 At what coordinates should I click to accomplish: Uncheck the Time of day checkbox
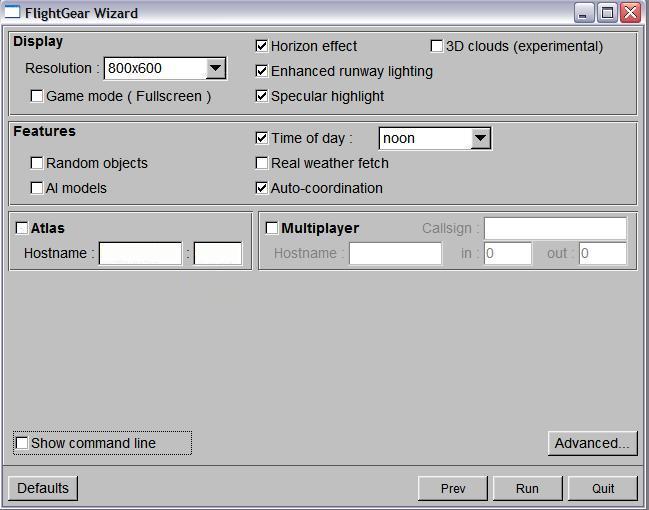point(262,138)
